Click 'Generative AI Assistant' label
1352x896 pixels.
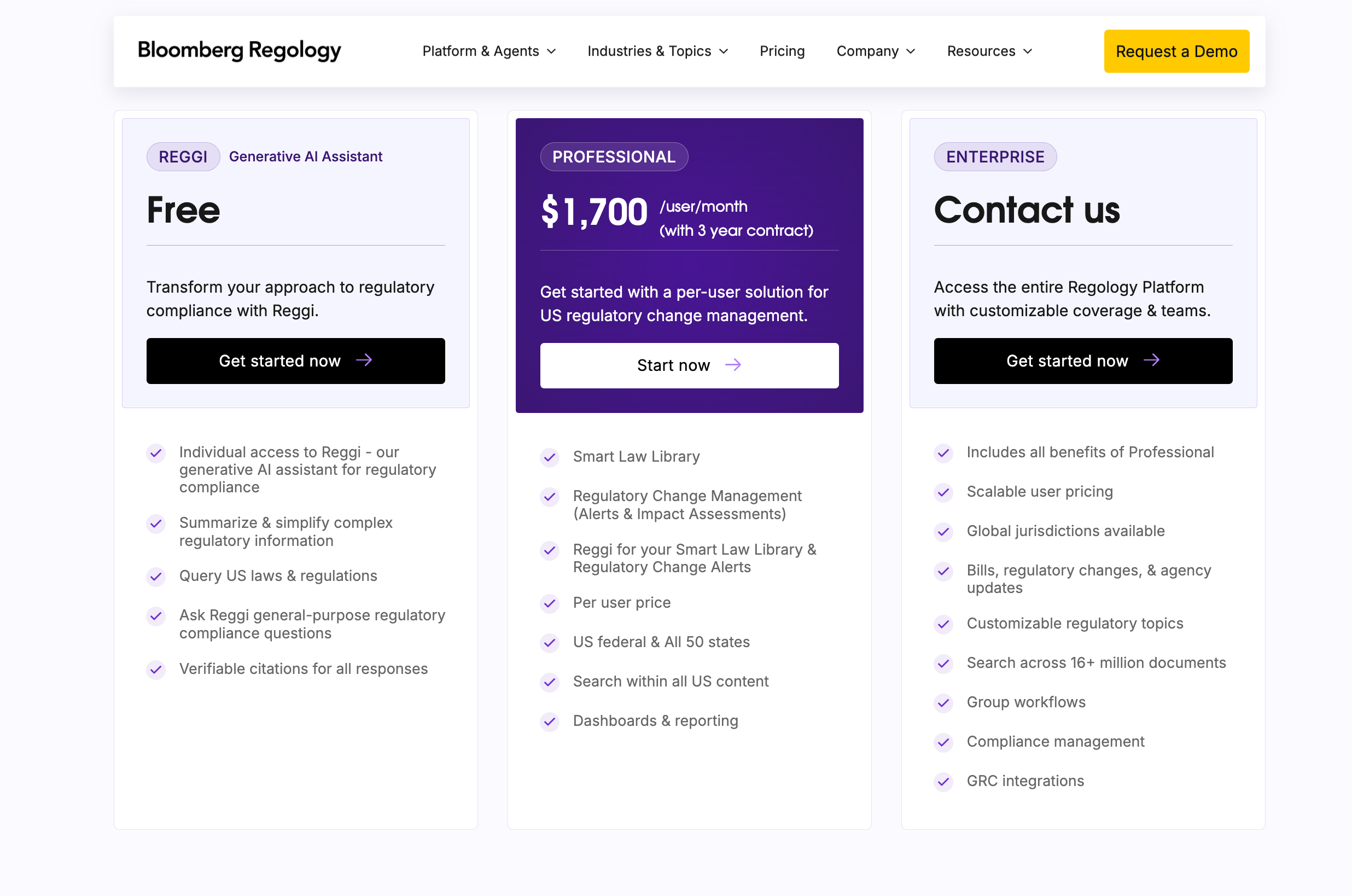click(306, 156)
